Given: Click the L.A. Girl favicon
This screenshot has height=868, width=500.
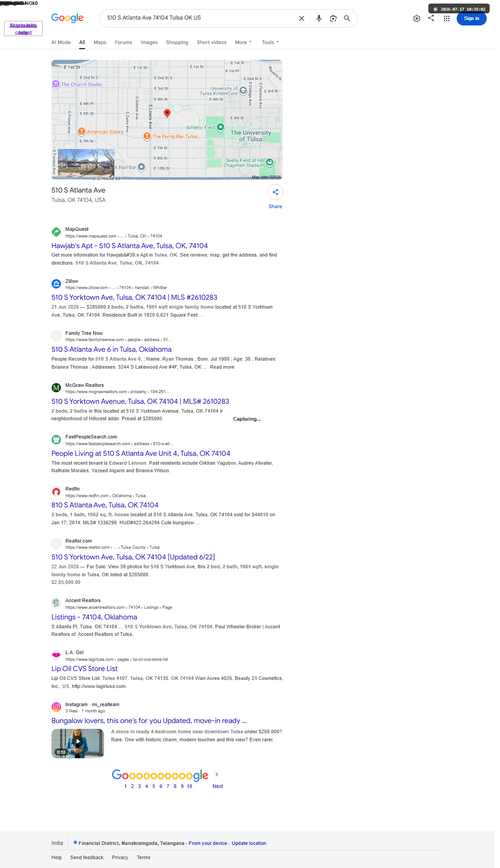Looking at the screenshot, I should tap(56, 655).
